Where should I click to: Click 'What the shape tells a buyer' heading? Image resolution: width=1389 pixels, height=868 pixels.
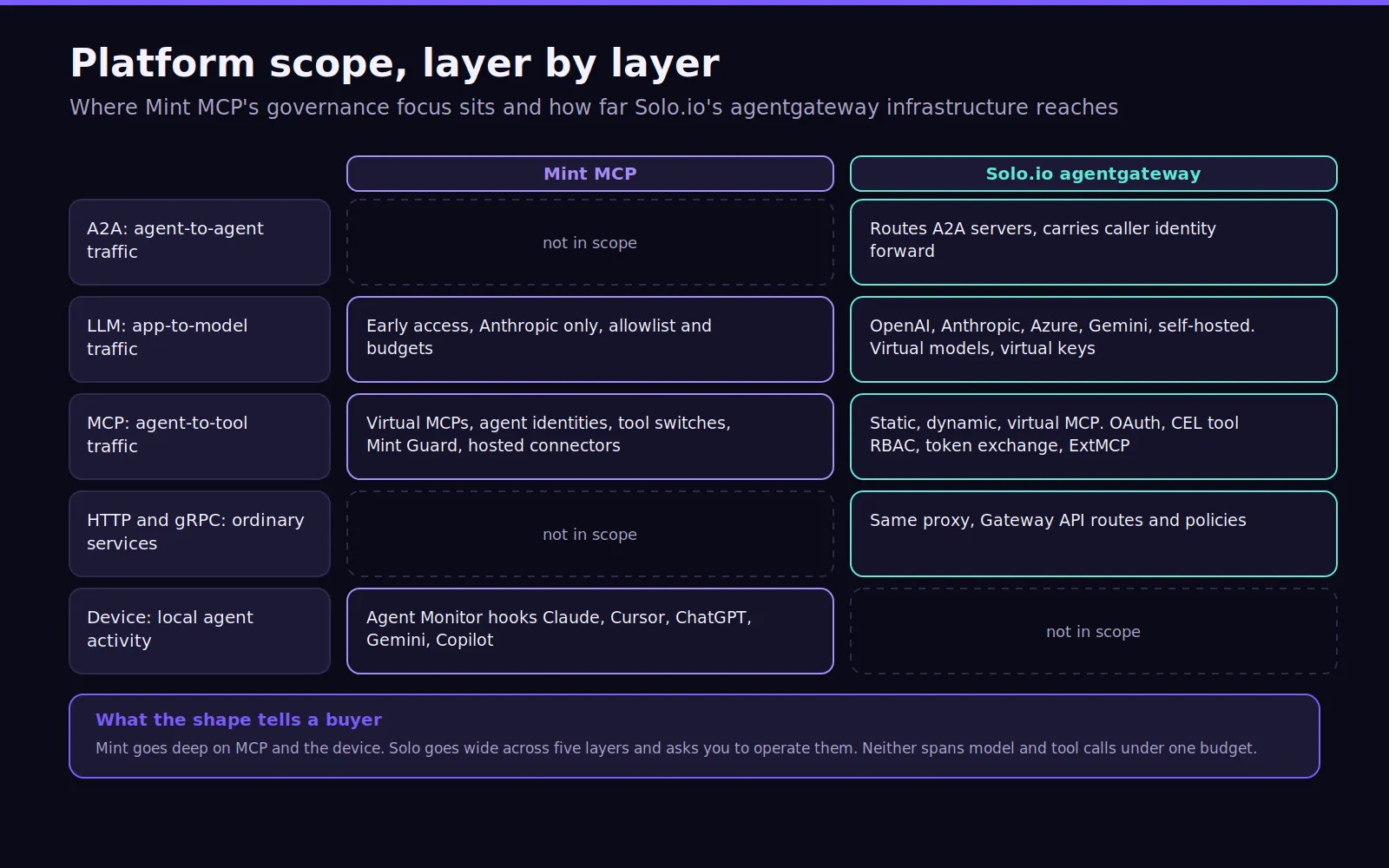coord(239,720)
